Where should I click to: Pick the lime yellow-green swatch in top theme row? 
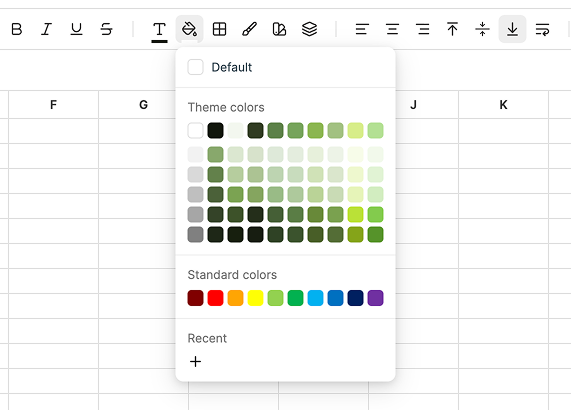(355, 130)
